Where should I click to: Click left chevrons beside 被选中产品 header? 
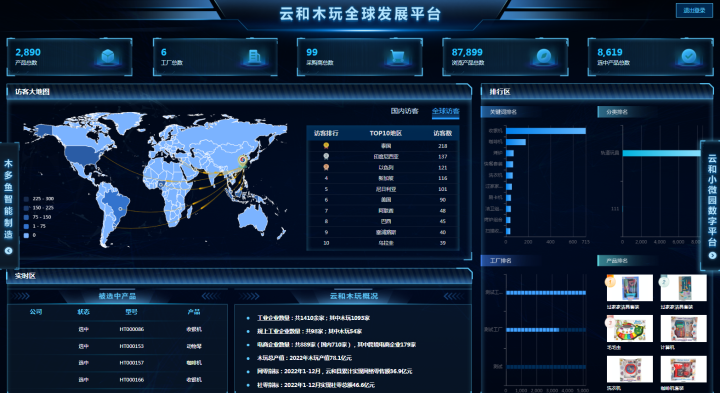[x=20, y=296]
